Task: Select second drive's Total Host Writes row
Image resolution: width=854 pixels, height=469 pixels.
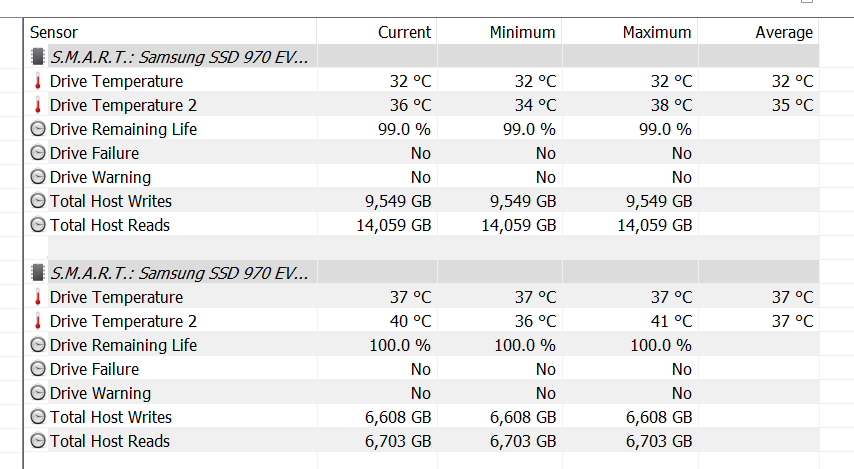Action: coord(422,417)
